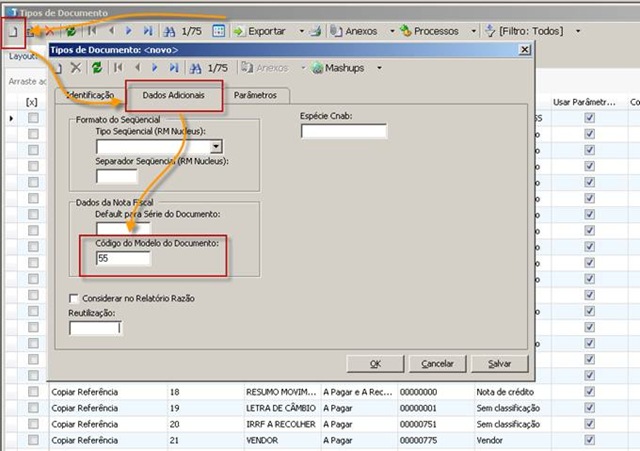Select the IRRF A RECOLHER cell
The image size is (640, 451).
coord(281,424)
